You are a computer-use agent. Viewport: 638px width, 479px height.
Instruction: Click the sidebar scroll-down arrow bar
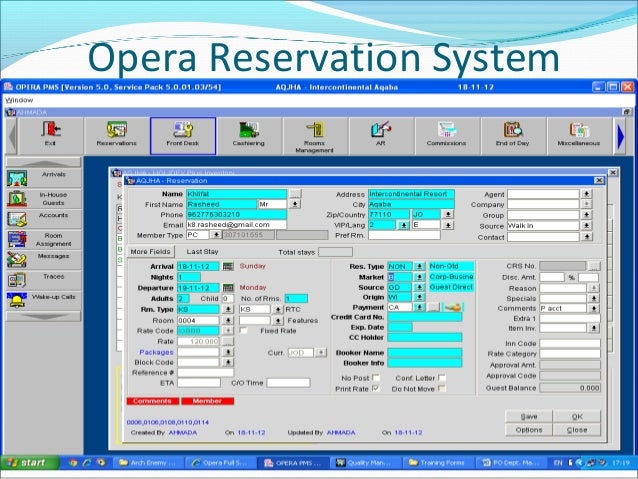(44, 316)
